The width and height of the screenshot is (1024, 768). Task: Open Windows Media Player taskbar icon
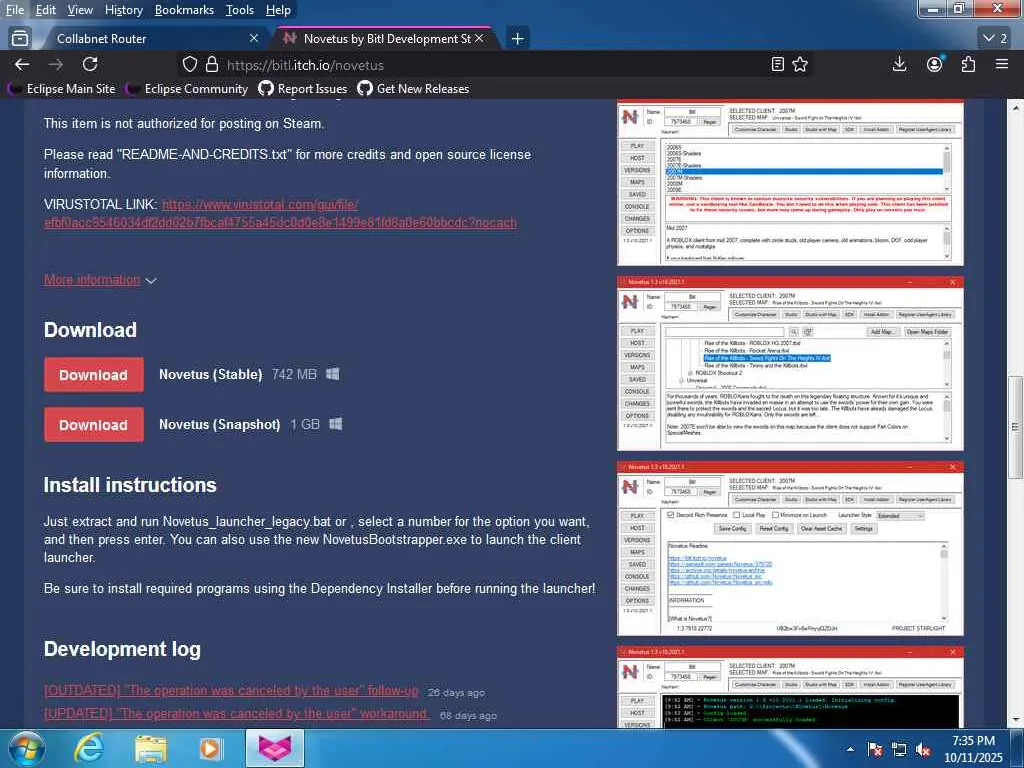210,749
